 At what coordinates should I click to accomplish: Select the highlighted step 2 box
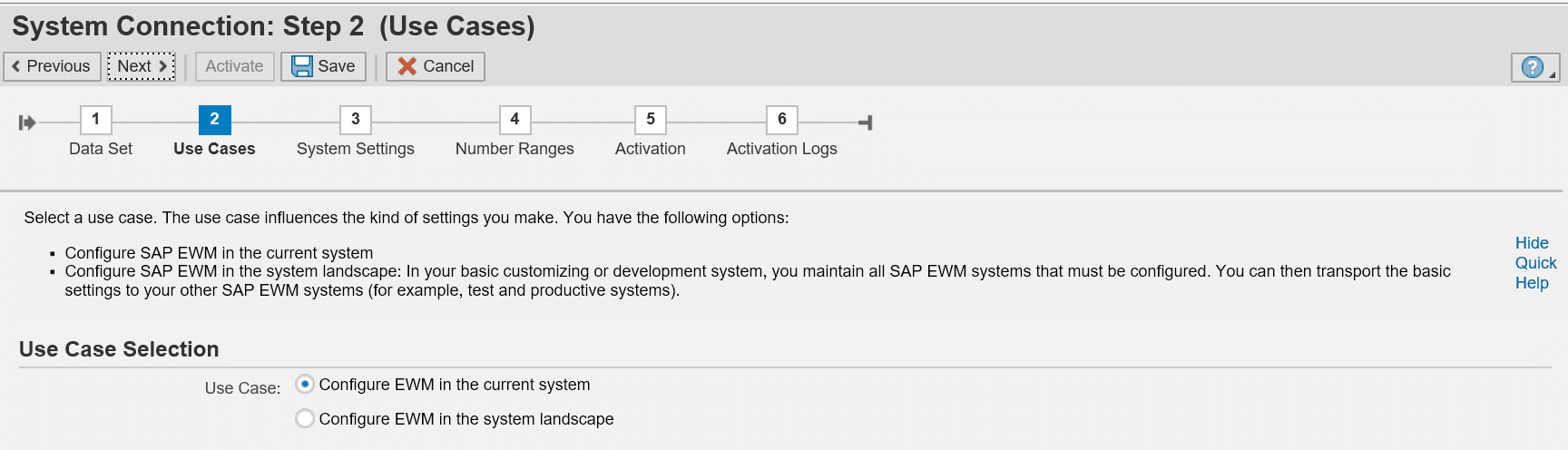(214, 120)
